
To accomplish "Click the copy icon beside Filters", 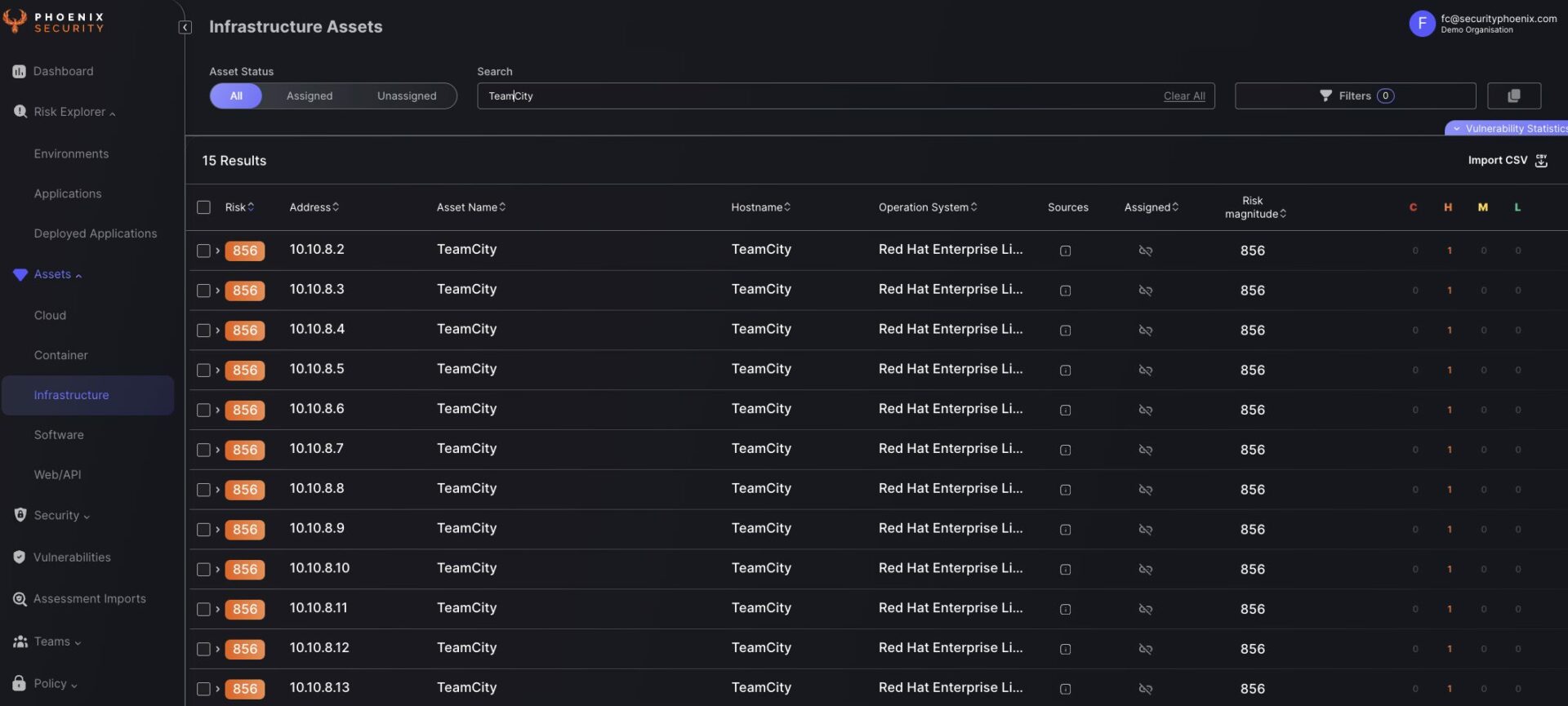I will [1513, 96].
